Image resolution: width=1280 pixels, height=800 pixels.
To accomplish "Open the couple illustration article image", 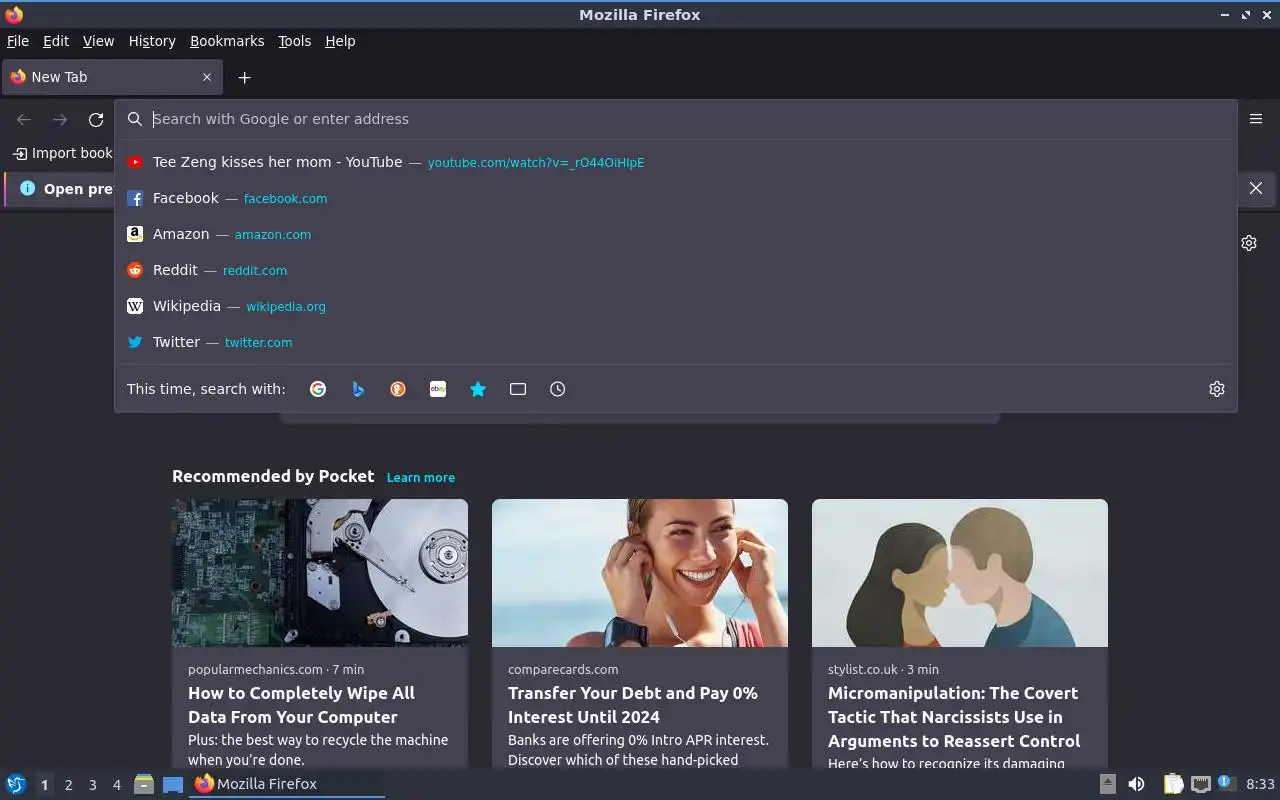I will (x=960, y=573).
